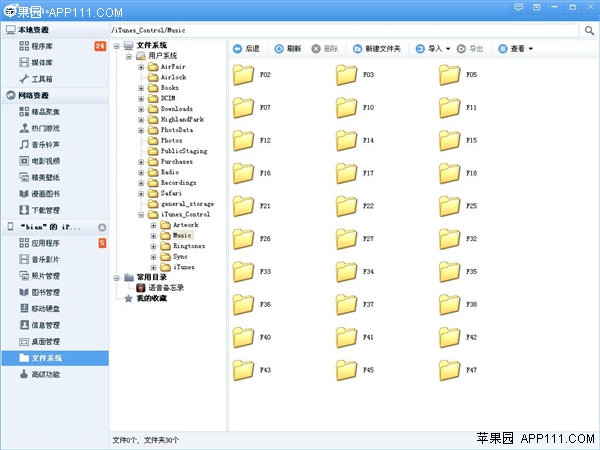600x450 pixels.
Task: Select the Sync folder in the tree
Action: click(x=174, y=257)
